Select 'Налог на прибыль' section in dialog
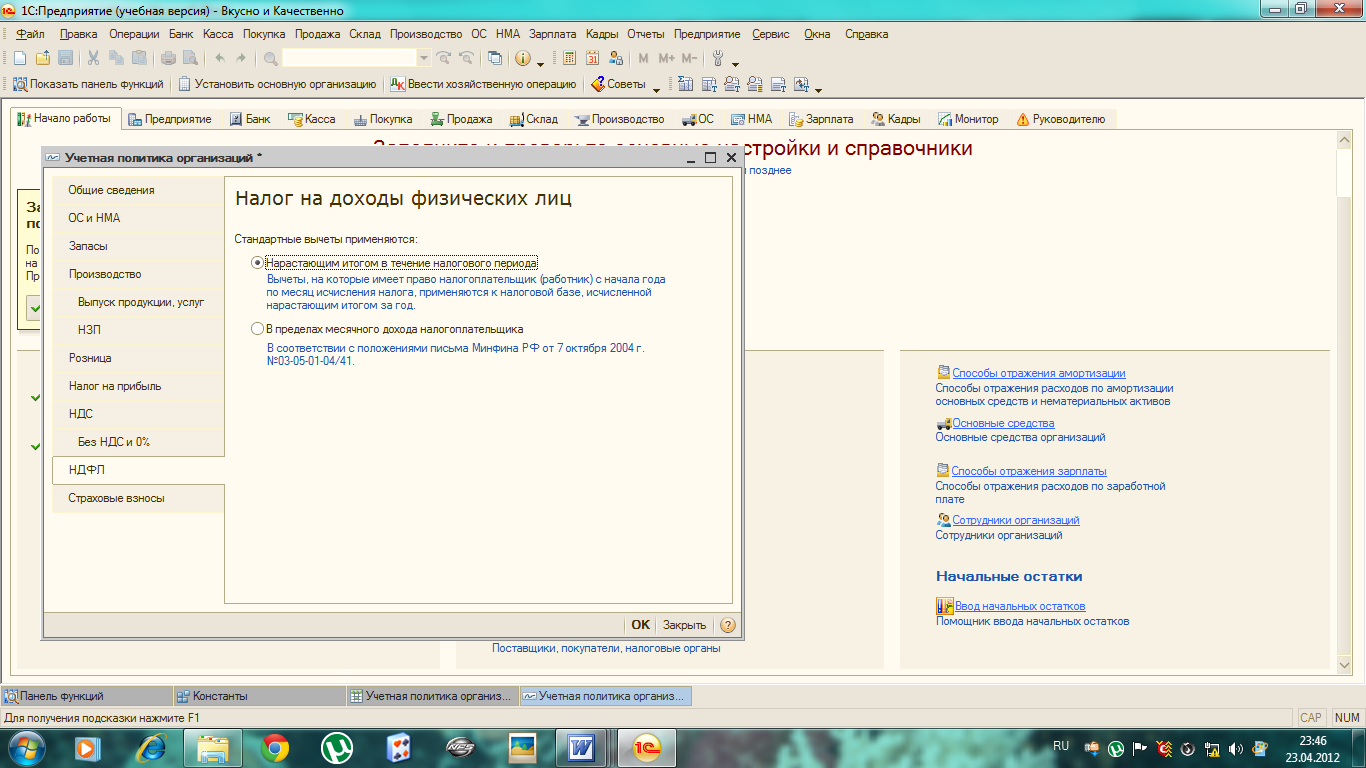The width and height of the screenshot is (1366, 768). pyautogui.click(x=138, y=386)
